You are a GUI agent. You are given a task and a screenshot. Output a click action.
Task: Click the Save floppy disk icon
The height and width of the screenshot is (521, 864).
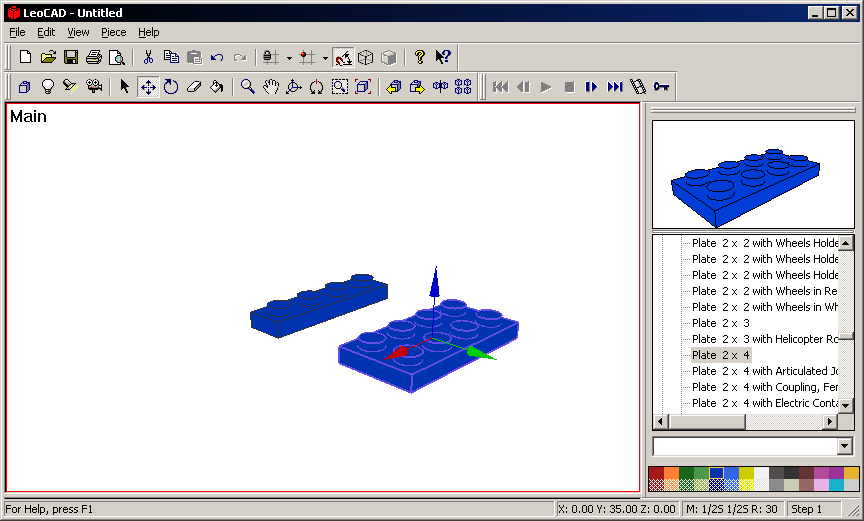[x=71, y=57]
